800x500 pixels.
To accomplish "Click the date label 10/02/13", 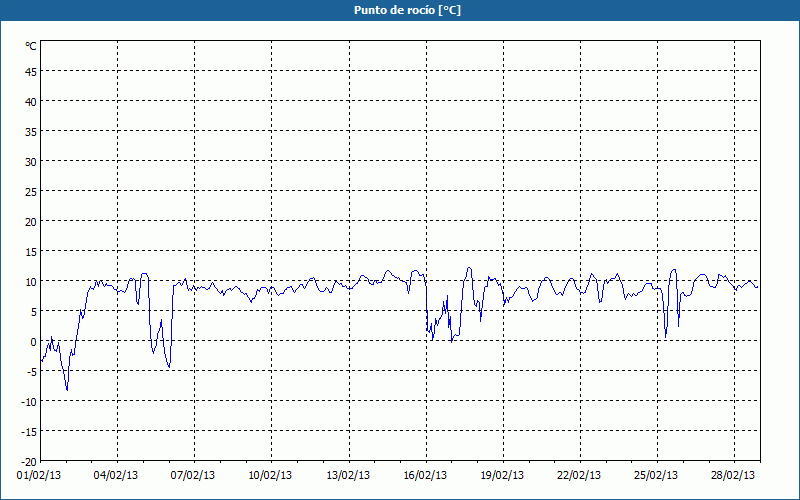I will click(x=270, y=476).
